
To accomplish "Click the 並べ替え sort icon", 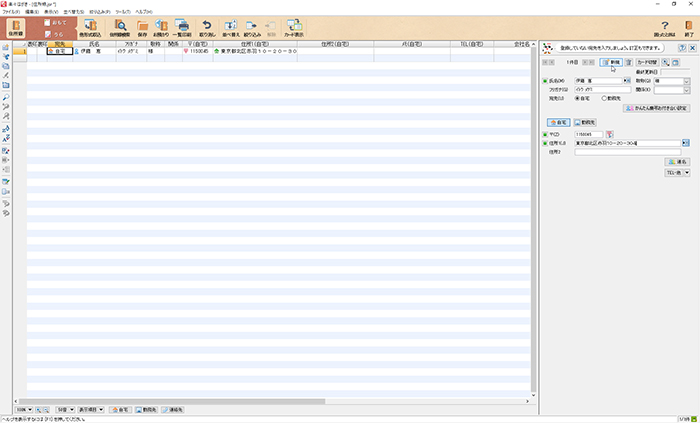I will [231, 28].
